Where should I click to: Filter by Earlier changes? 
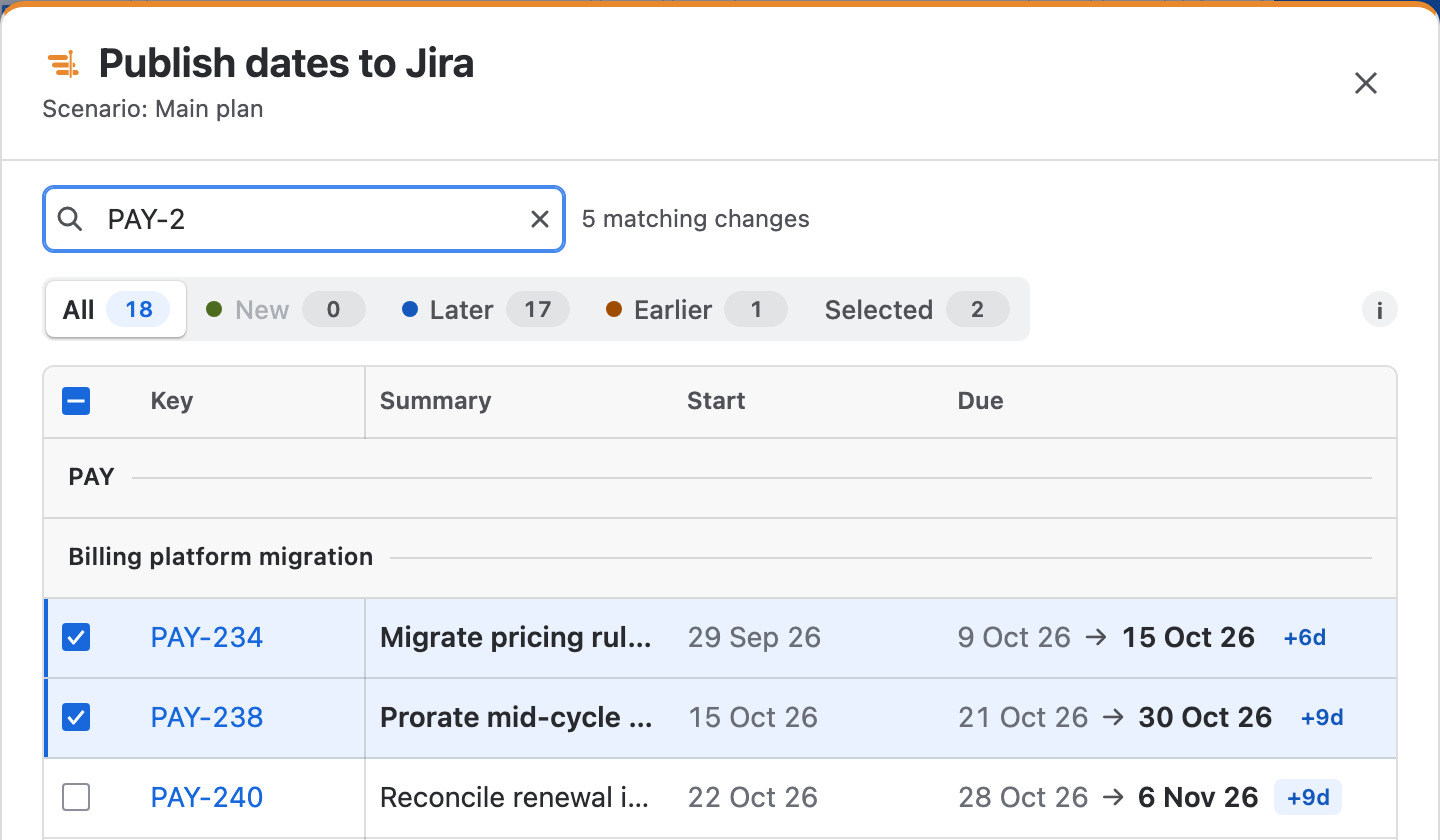coord(697,310)
